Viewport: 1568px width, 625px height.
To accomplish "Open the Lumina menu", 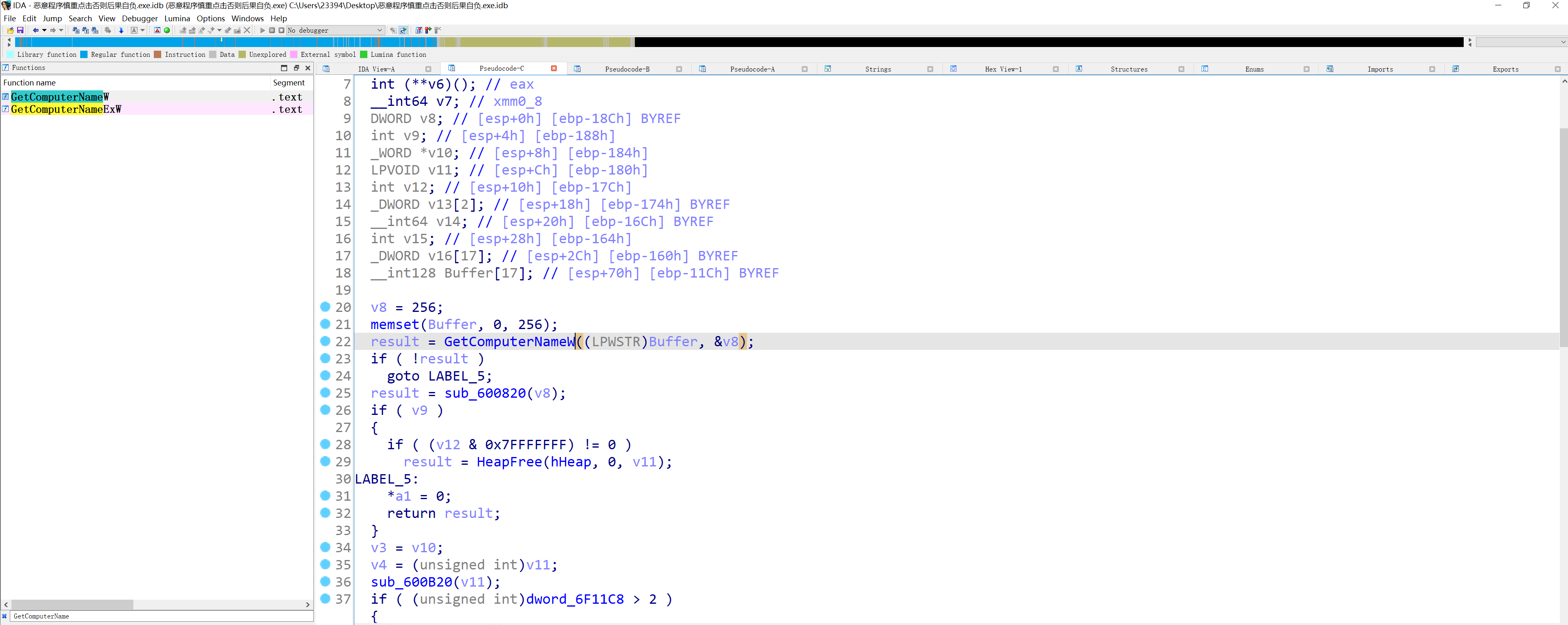I will pos(177,18).
